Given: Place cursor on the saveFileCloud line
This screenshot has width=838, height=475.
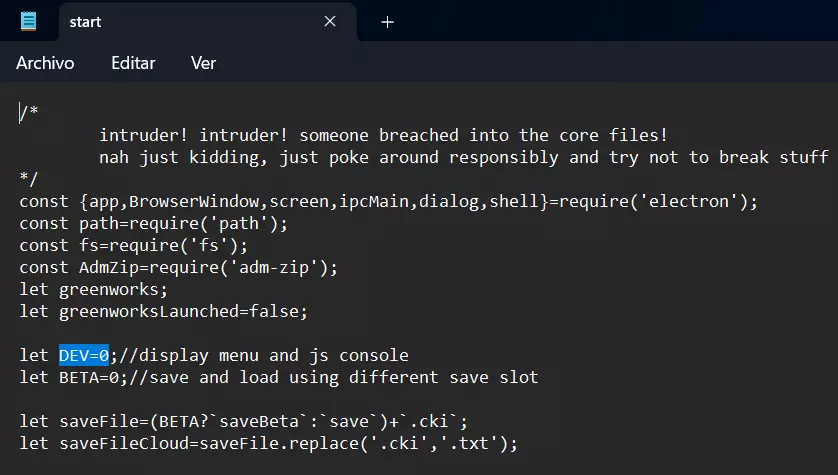Looking at the screenshot, I should pos(268,443).
